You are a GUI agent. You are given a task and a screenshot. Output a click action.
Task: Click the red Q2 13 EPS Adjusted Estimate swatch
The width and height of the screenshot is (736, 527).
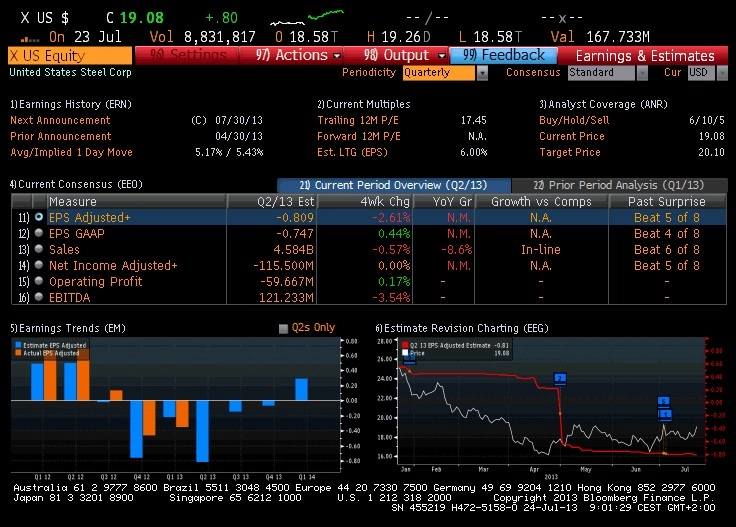click(x=405, y=345)
